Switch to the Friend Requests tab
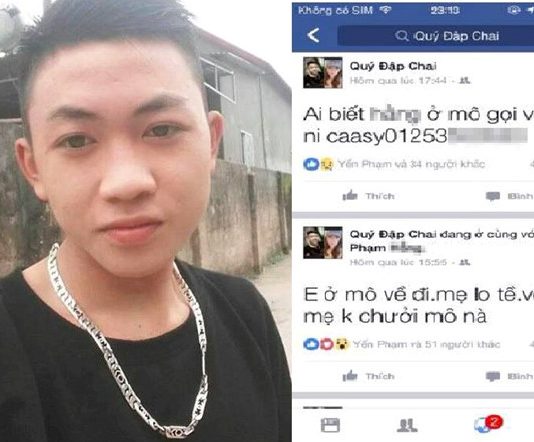This screenshot has height=442, width=534. point(407,425)
